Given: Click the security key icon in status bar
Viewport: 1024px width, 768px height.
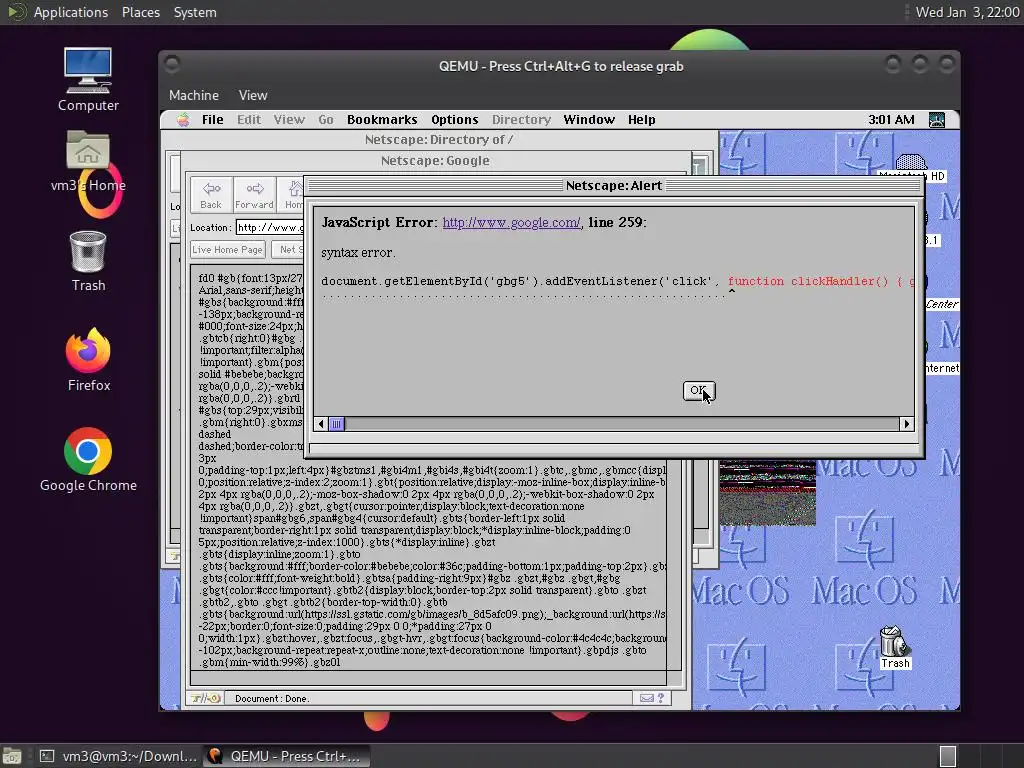Looking at the screenshot, I should [x=205, y=698].
